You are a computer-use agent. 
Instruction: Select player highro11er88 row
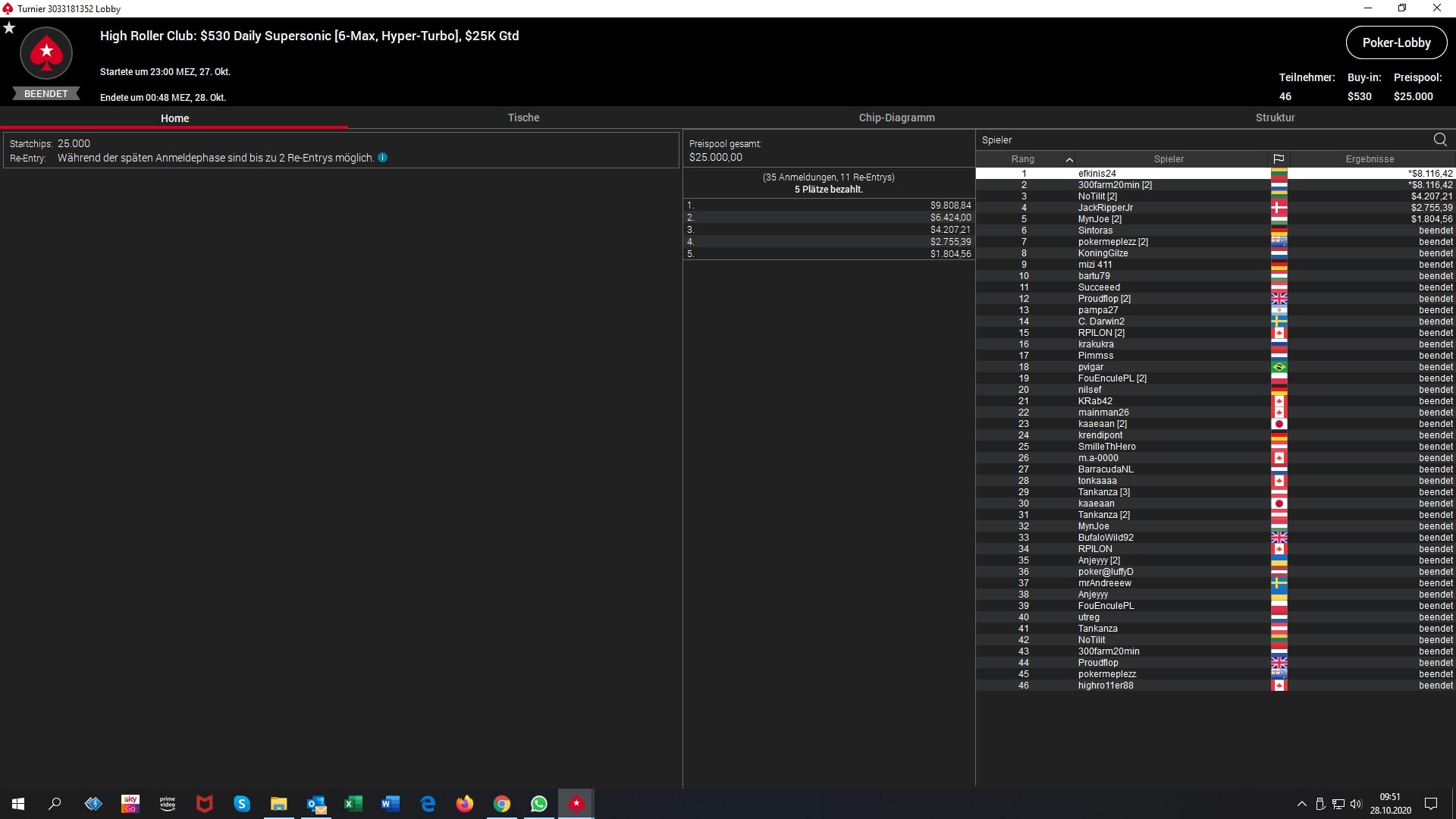pyautogui.click(x=1106, y=686)
